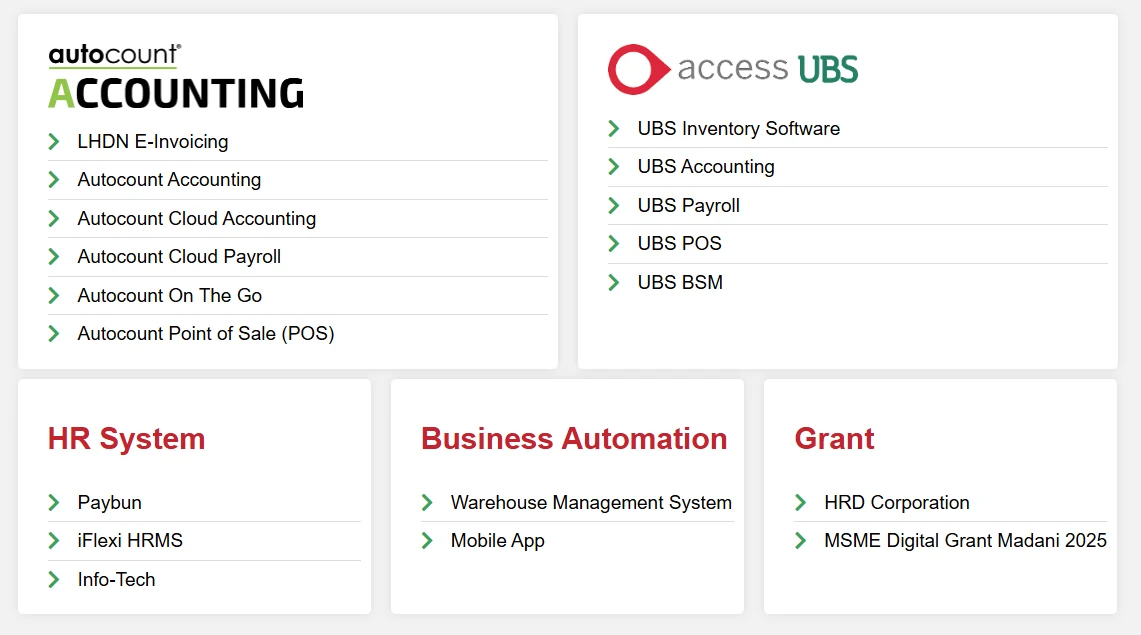Open the Autocount Accounting link
This screenshot has height=635, width=1141.
[169, 180]
